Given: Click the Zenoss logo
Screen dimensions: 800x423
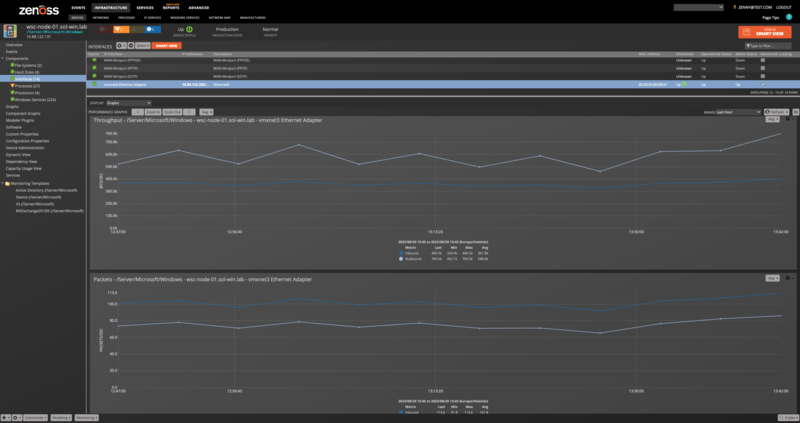Looking at the screenshot, I should [39, 10].
